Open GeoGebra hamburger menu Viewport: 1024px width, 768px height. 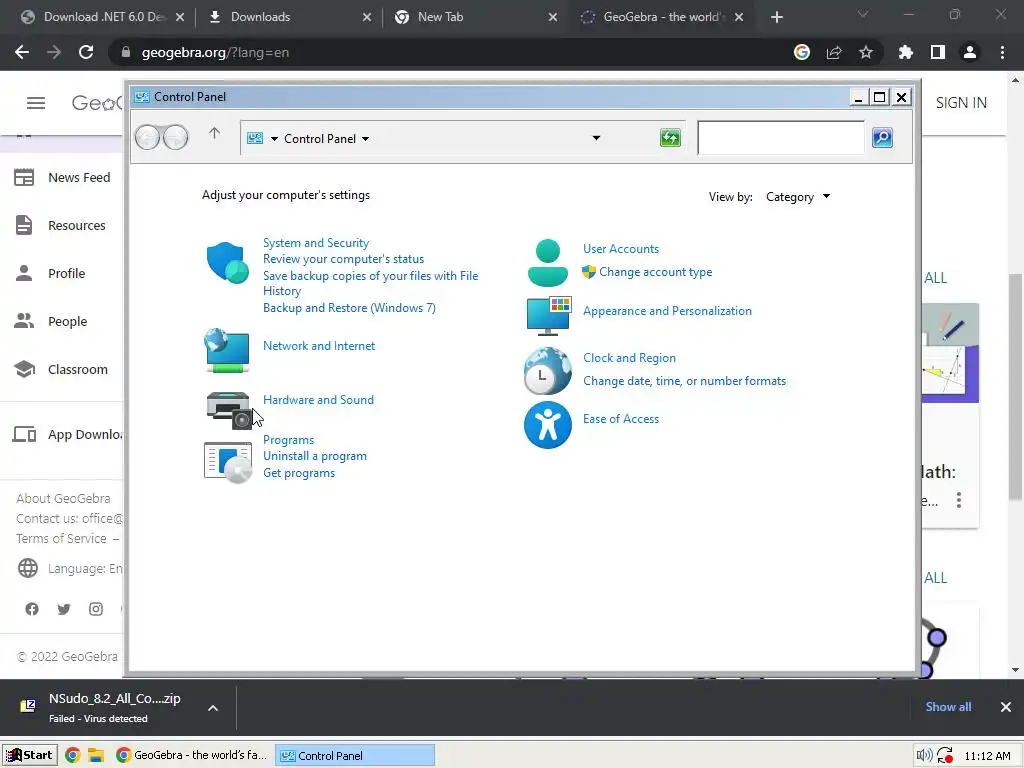coord(36,103)
